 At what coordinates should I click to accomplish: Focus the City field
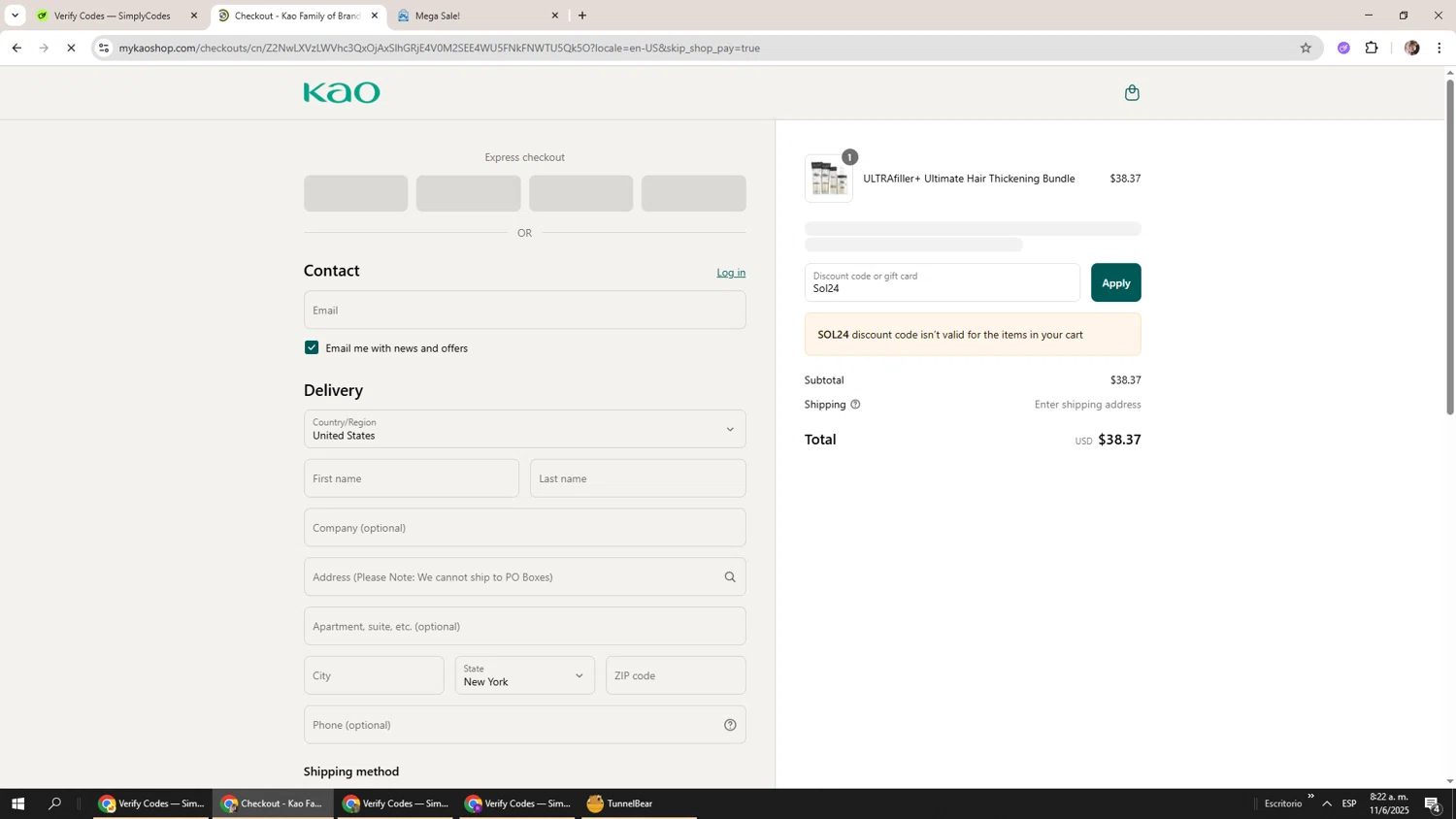coord(374,675)
